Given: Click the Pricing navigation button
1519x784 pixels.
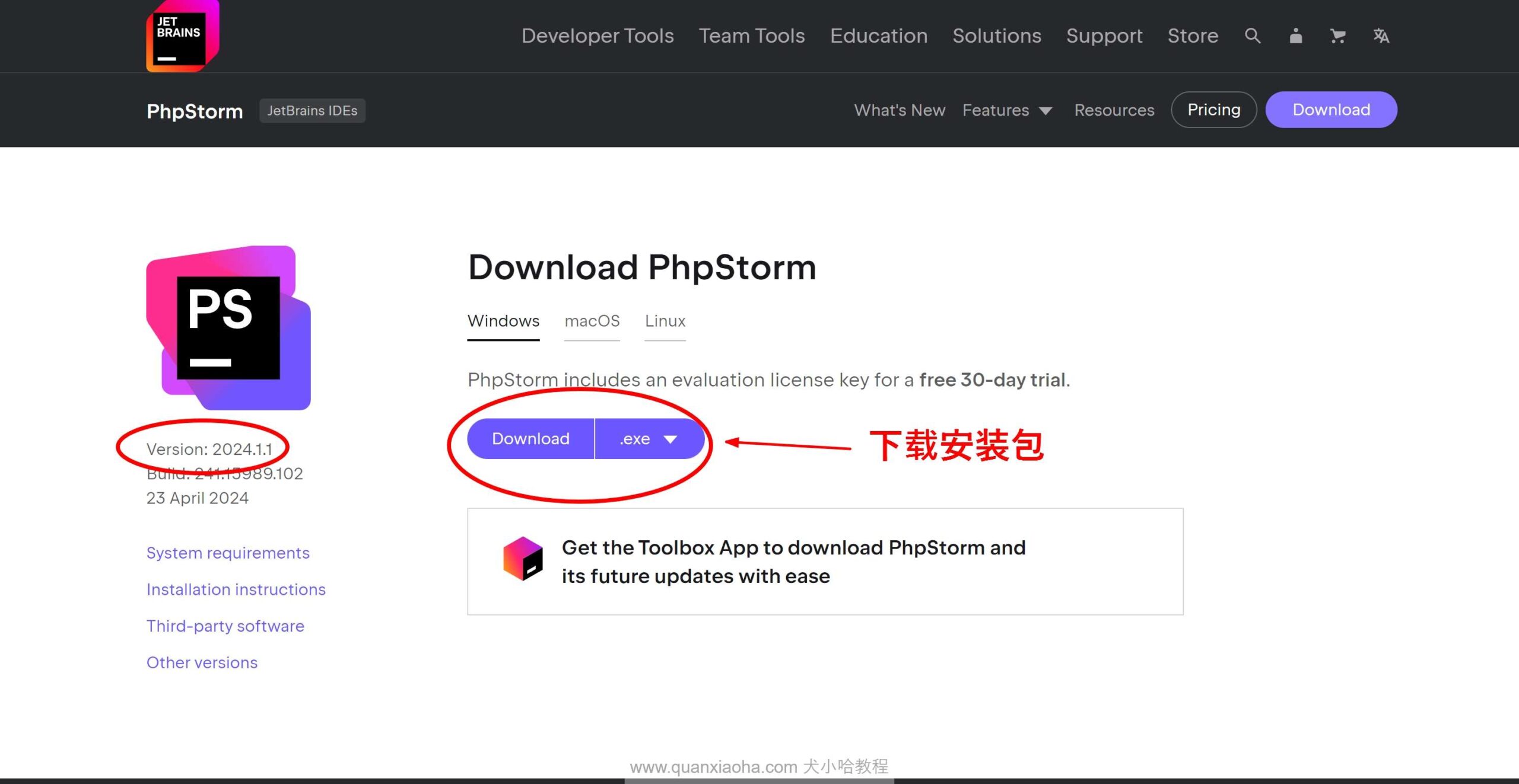Looking at the screenshot, I should [x=1214, y=109].
